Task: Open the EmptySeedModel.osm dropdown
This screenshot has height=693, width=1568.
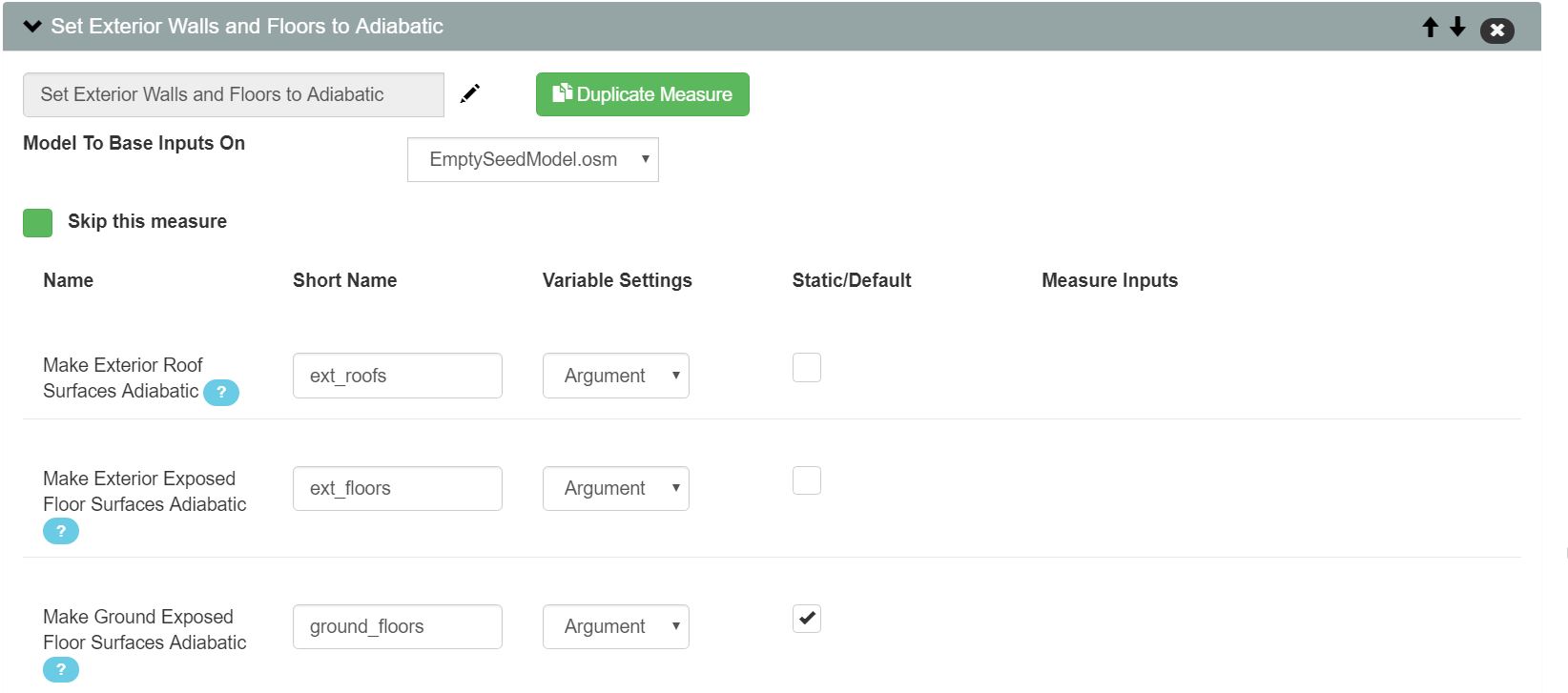Action: (x=533, y=159)
